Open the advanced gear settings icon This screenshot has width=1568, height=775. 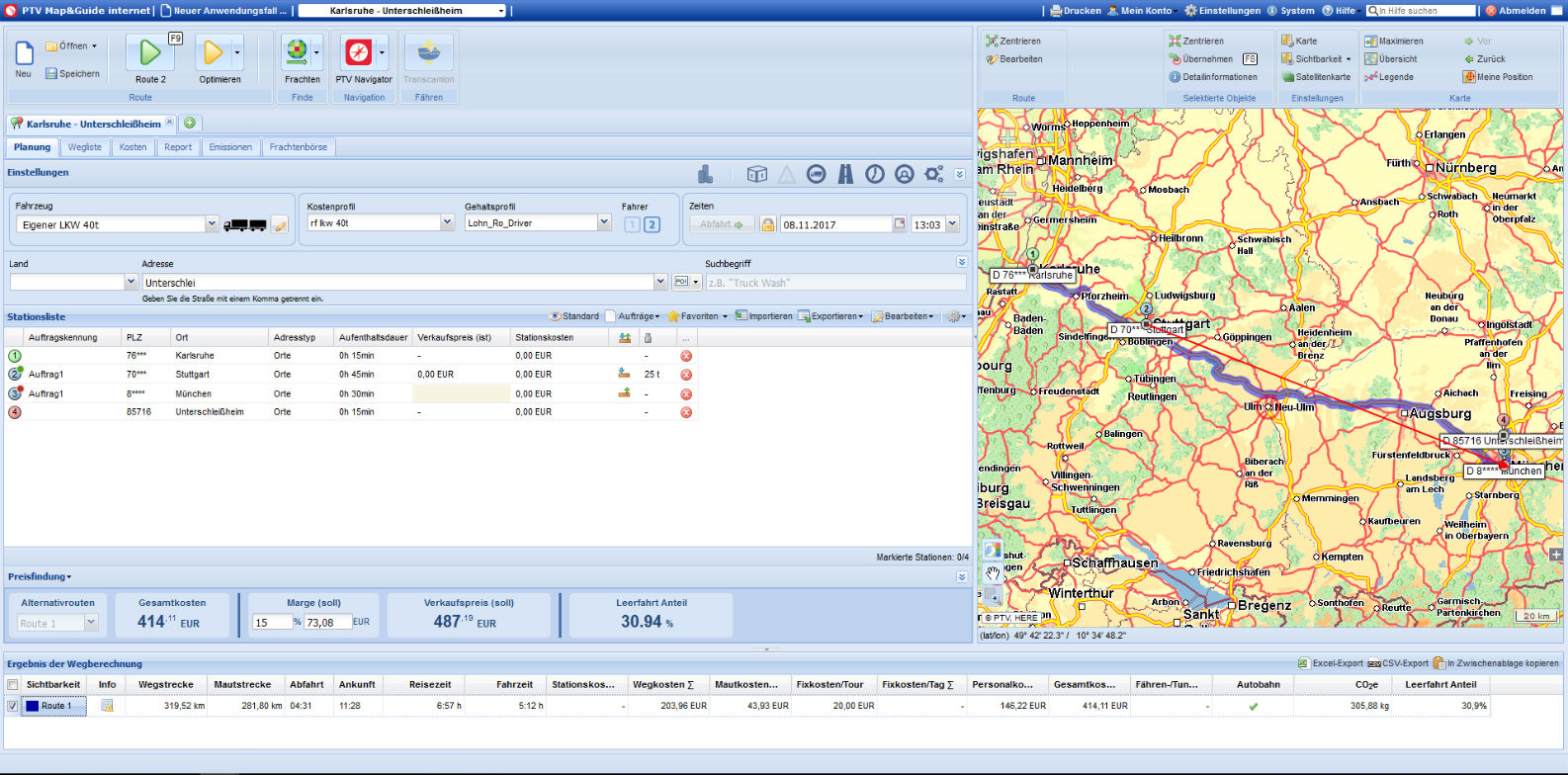tap(933, 174)
